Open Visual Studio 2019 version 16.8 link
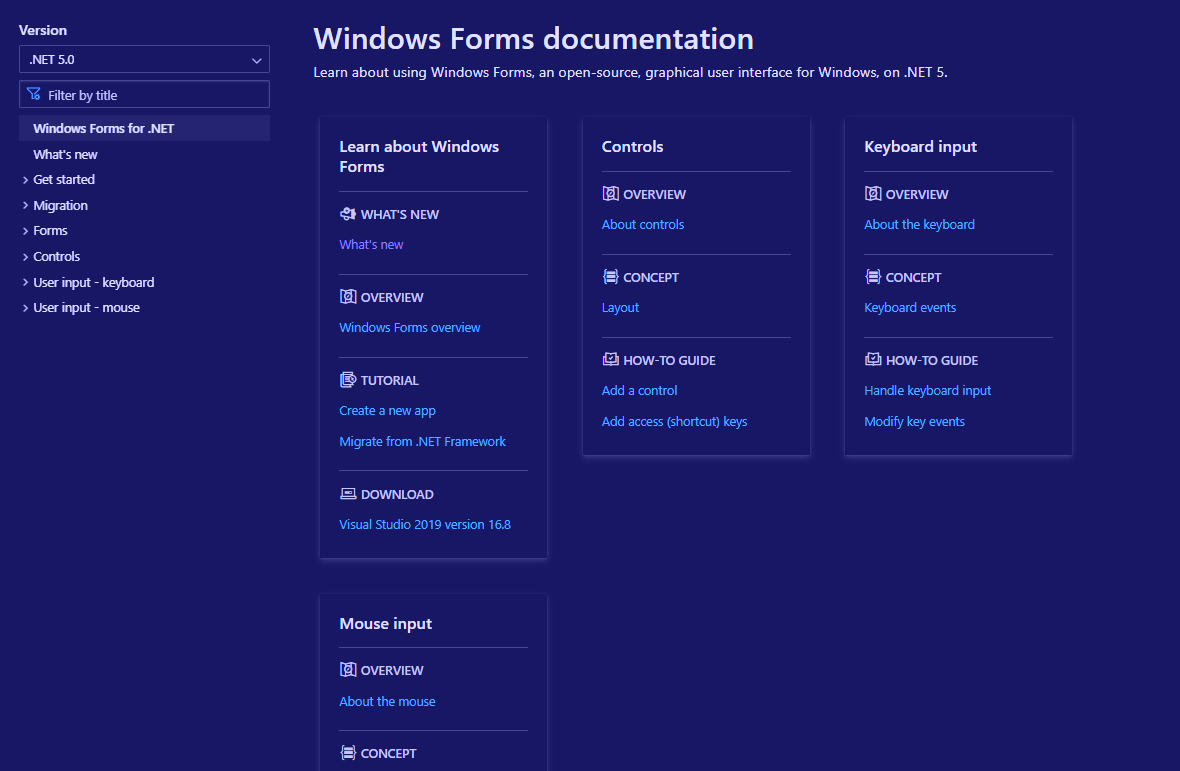This screenshot has width=1180, height=771. (x=425, y=524)
